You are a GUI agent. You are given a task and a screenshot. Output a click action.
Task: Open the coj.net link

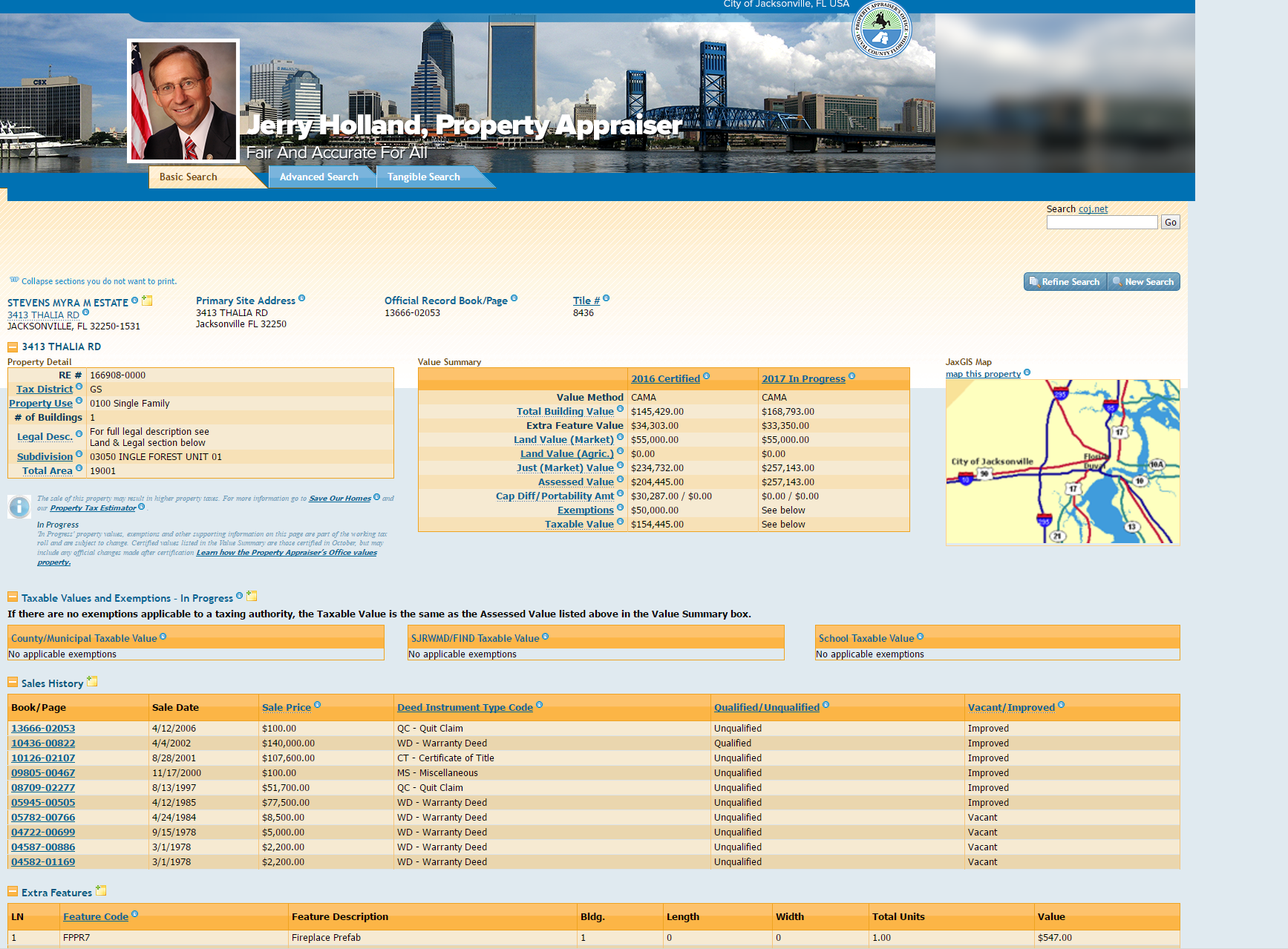1093,209
